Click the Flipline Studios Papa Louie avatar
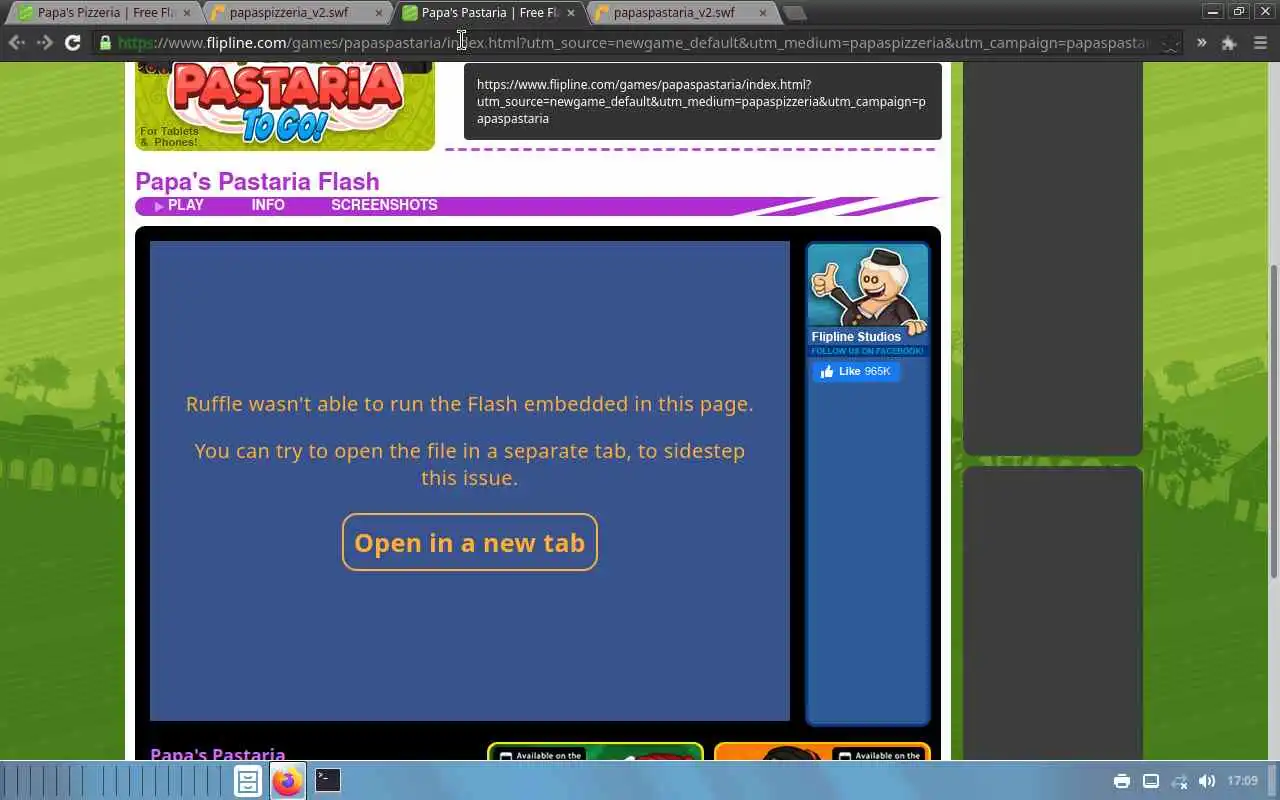 868,288
